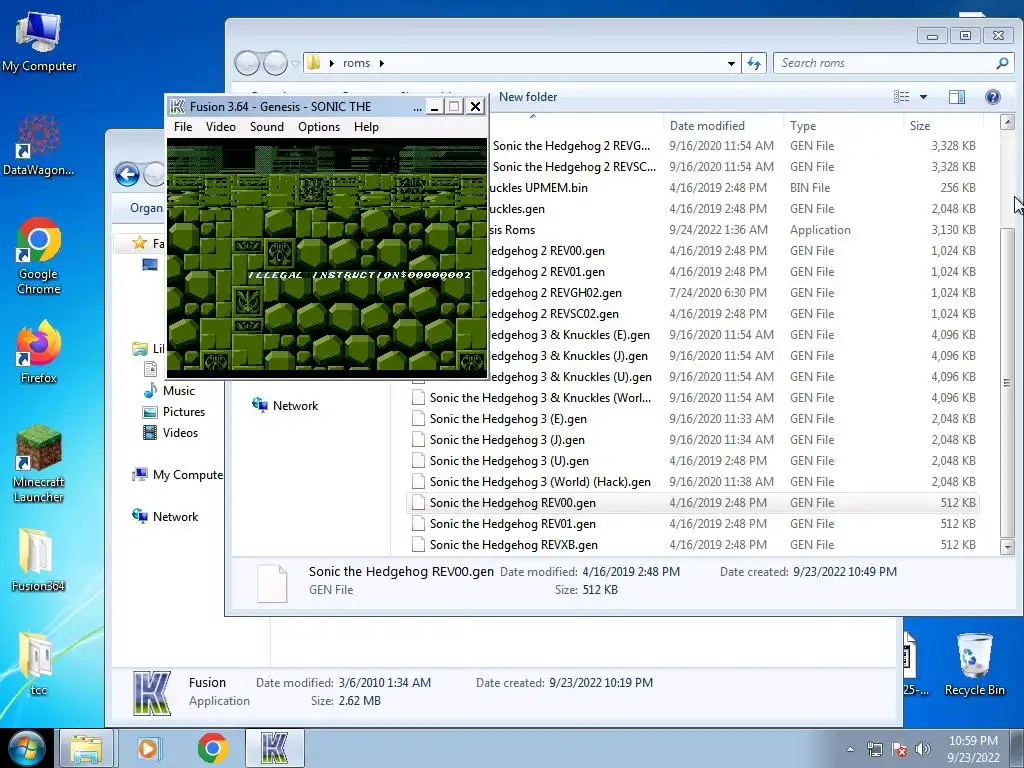1024x768 pixels.
Task: Open DataWagon desktop shortcut
Action: (39, 145)
